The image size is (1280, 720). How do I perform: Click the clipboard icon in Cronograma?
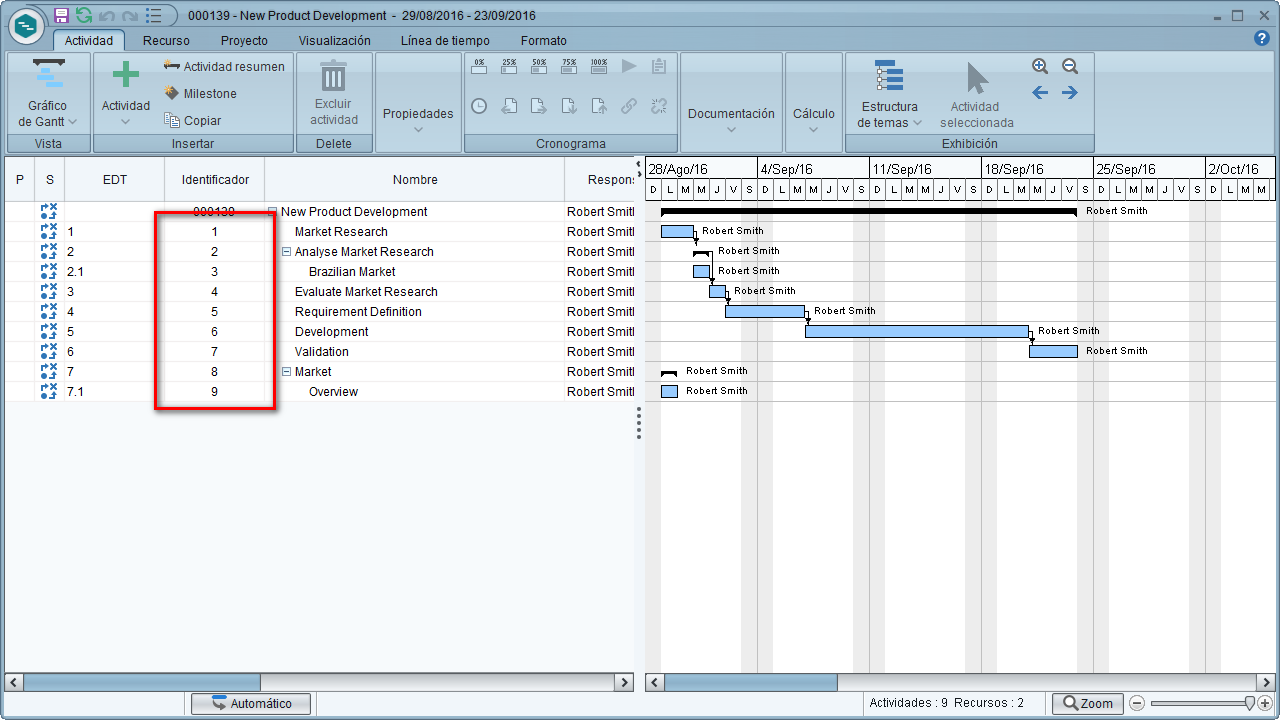(659, 66)
